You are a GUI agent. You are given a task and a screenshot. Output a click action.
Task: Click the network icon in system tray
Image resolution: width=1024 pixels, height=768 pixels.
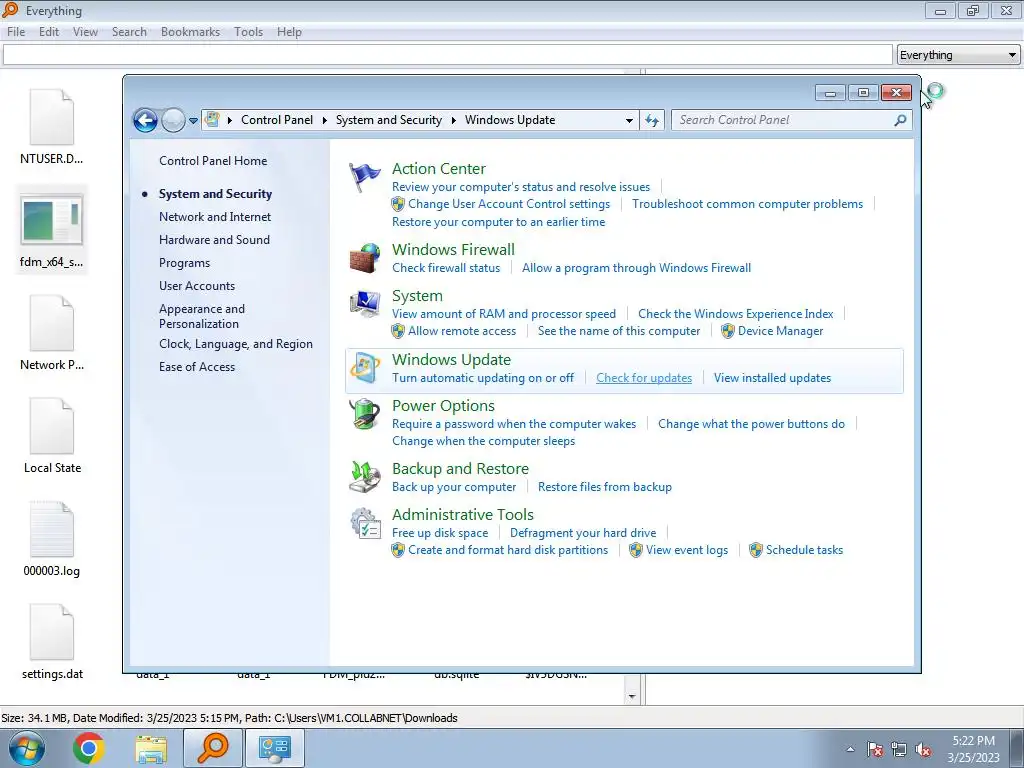[899, 750]
